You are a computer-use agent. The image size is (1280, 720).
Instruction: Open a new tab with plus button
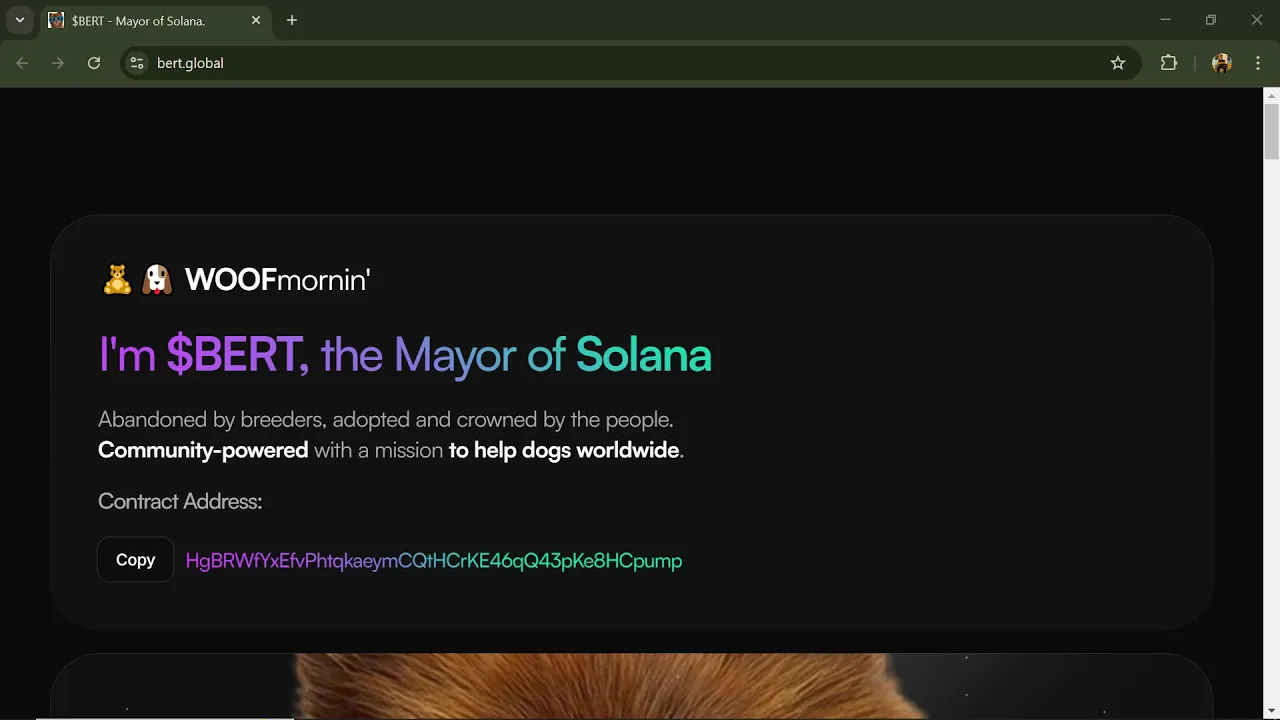click(292, 20)
